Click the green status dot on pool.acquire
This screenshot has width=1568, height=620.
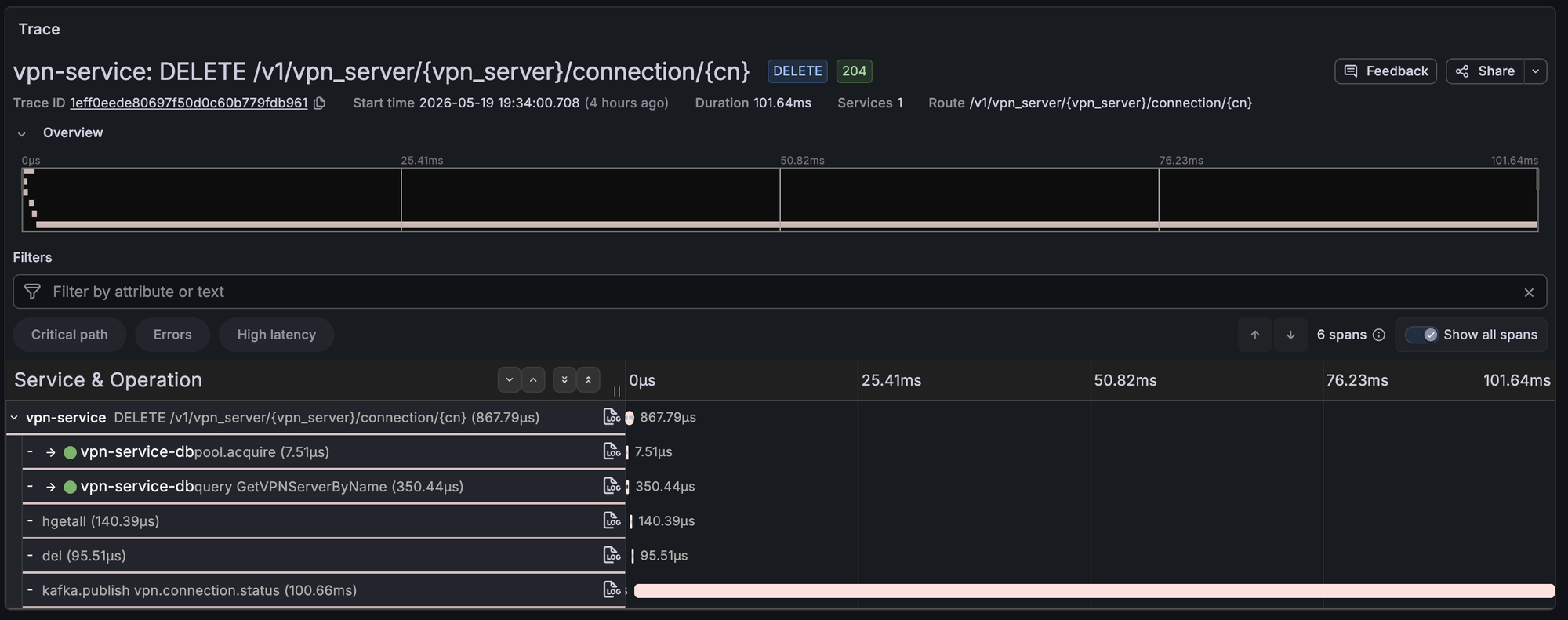click(70, 452)
